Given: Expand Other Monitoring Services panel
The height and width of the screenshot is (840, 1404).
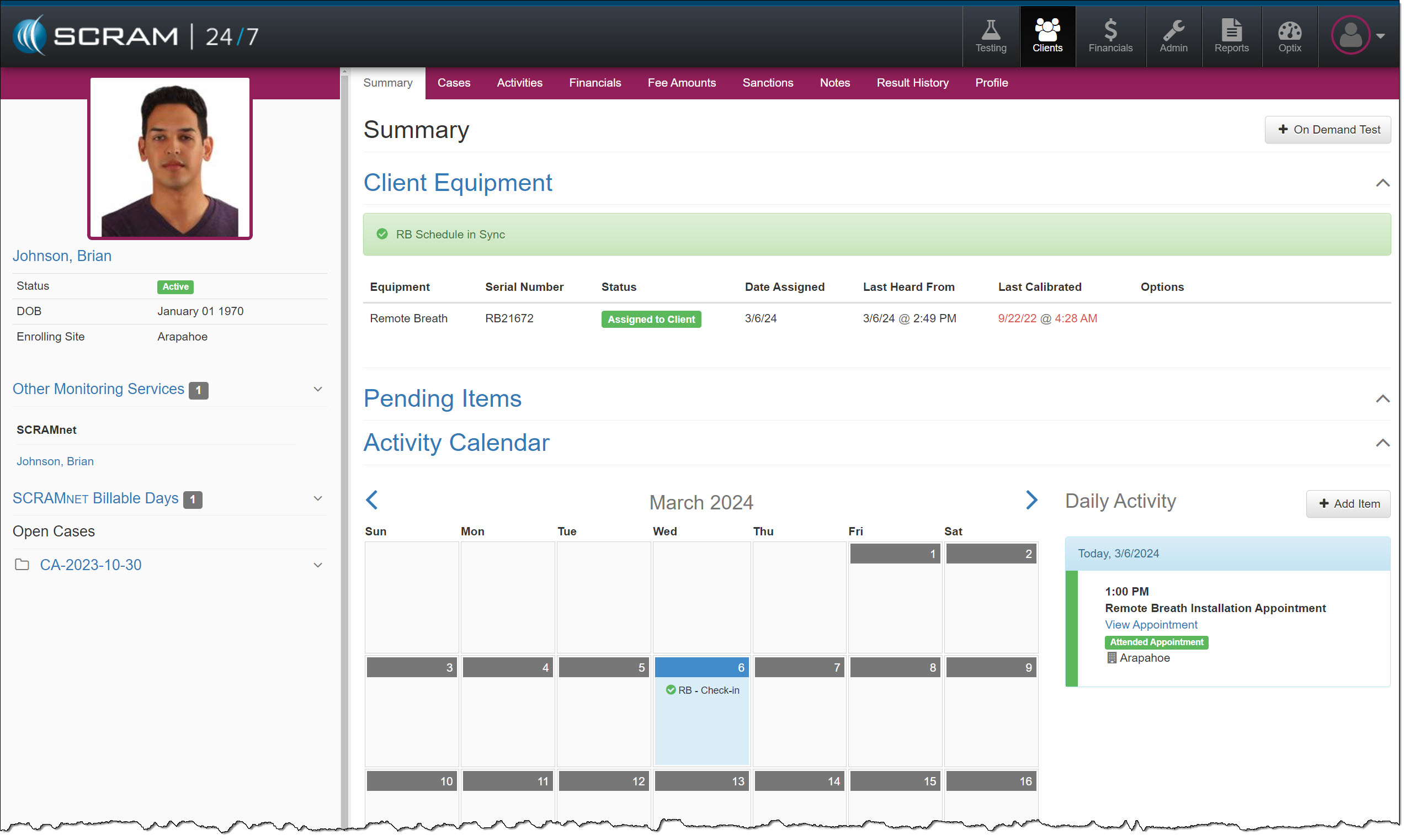Looking at the screenshot, I should click(318, 389).
